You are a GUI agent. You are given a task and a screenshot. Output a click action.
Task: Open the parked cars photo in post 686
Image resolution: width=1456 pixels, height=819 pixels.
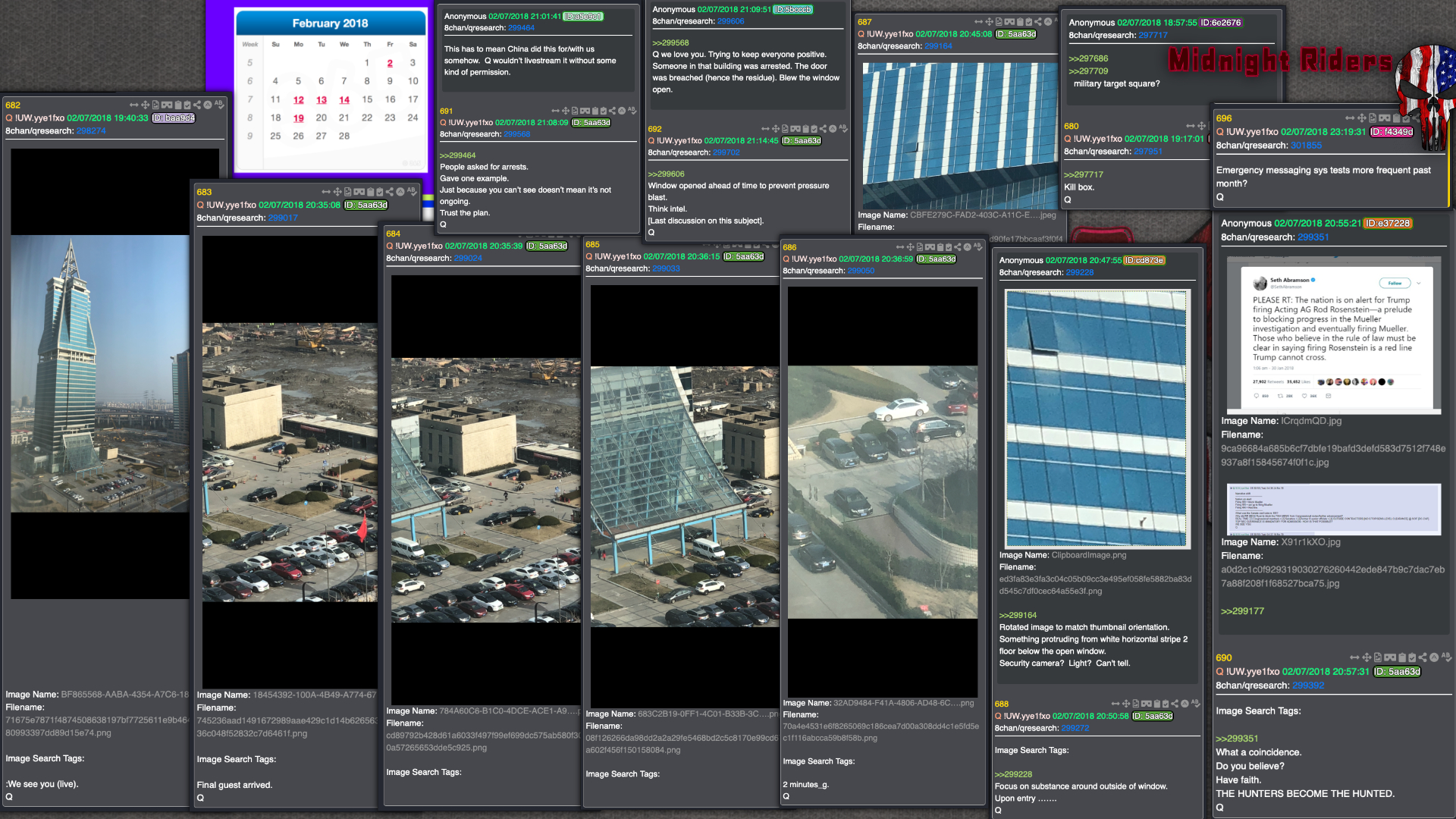coord(882,492)
